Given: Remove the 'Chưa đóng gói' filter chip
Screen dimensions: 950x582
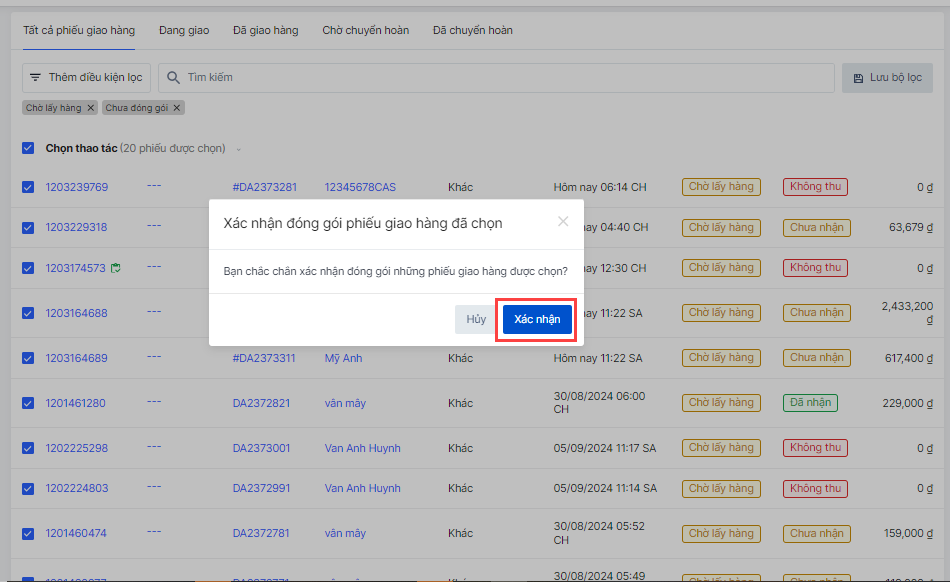Looking at the screenshot, I should click(177, 108).
